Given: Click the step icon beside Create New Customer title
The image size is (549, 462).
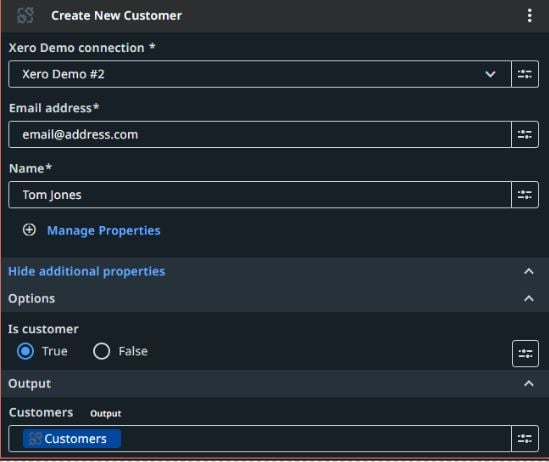Looking at the screenshot, I should coord(26,16).
